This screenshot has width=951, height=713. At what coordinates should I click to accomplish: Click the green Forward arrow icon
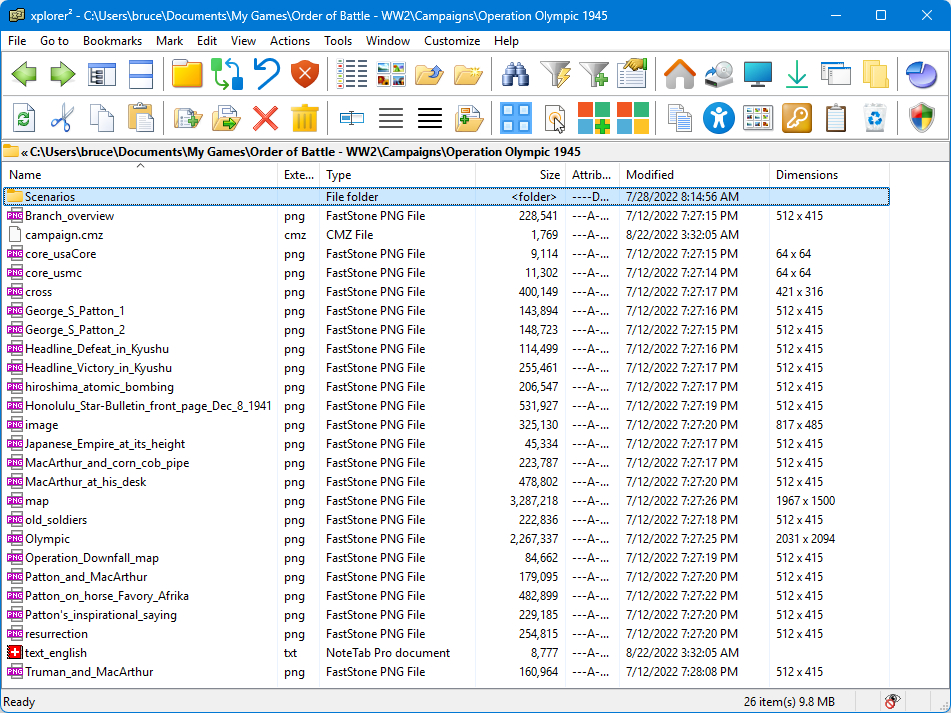[62, 74]
